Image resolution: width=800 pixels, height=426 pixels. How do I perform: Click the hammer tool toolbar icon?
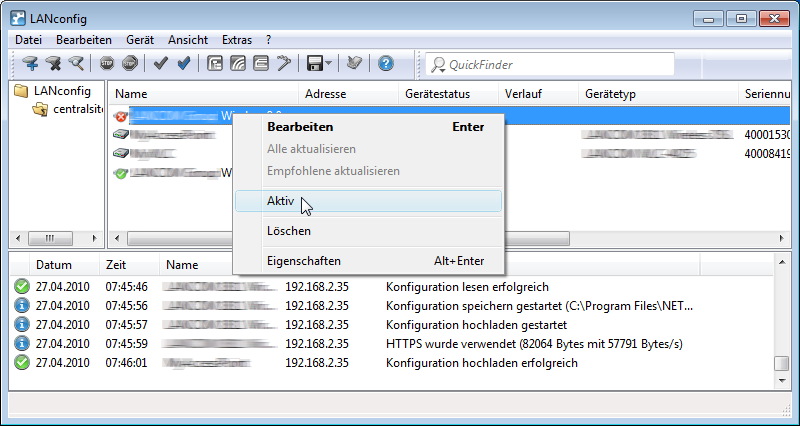[284, 64]
